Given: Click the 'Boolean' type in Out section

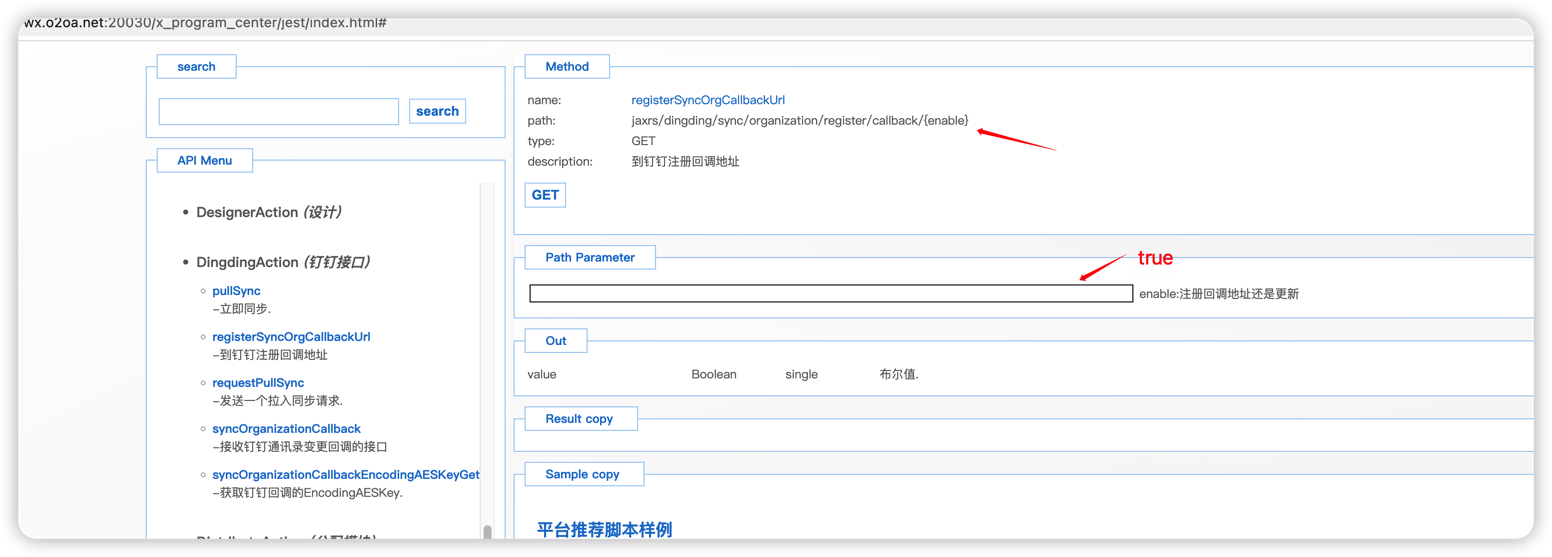Looking at the screenshot, I should click(714, 375).
